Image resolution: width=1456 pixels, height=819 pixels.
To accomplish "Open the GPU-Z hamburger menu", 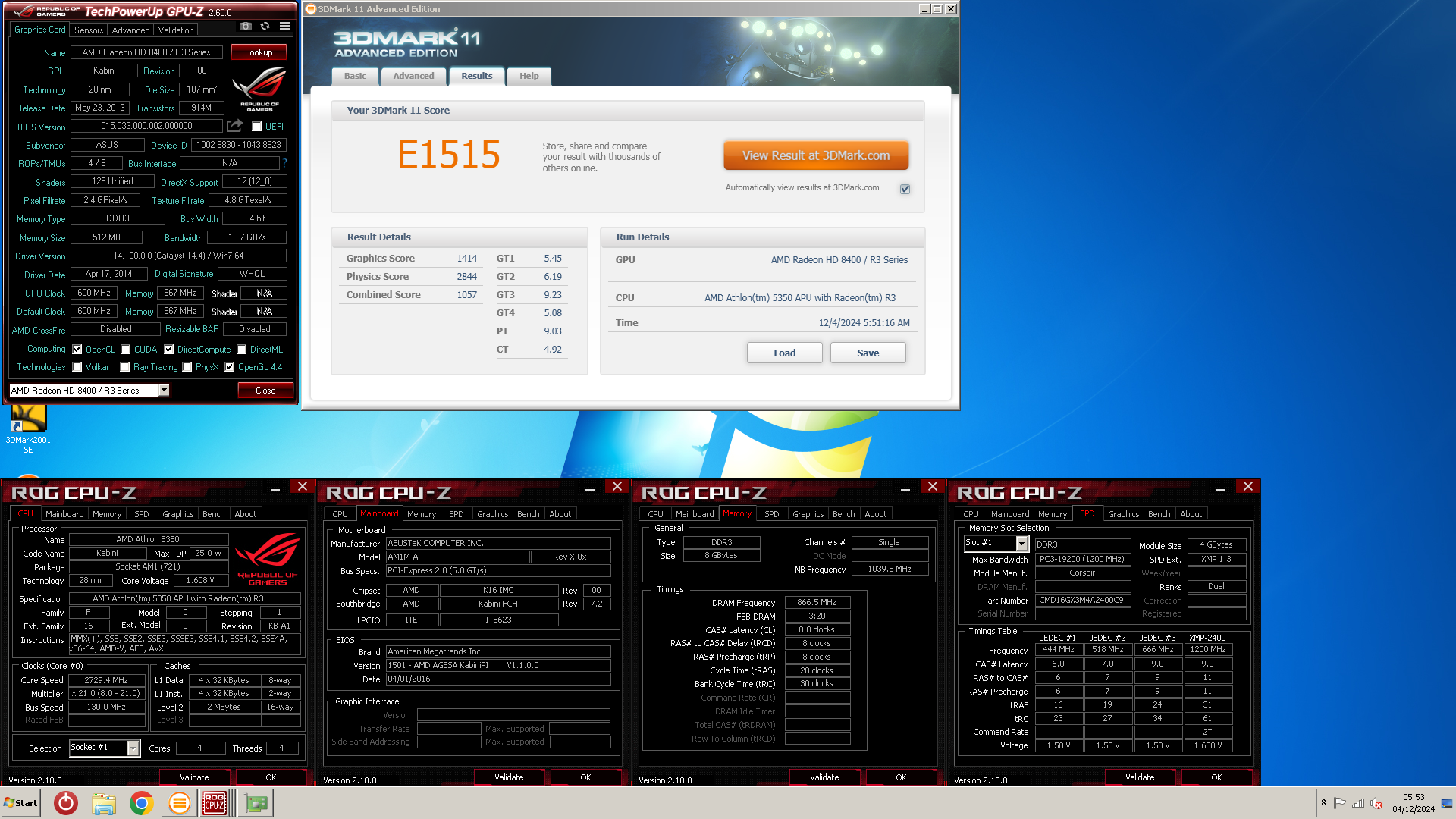I will 284,26.
